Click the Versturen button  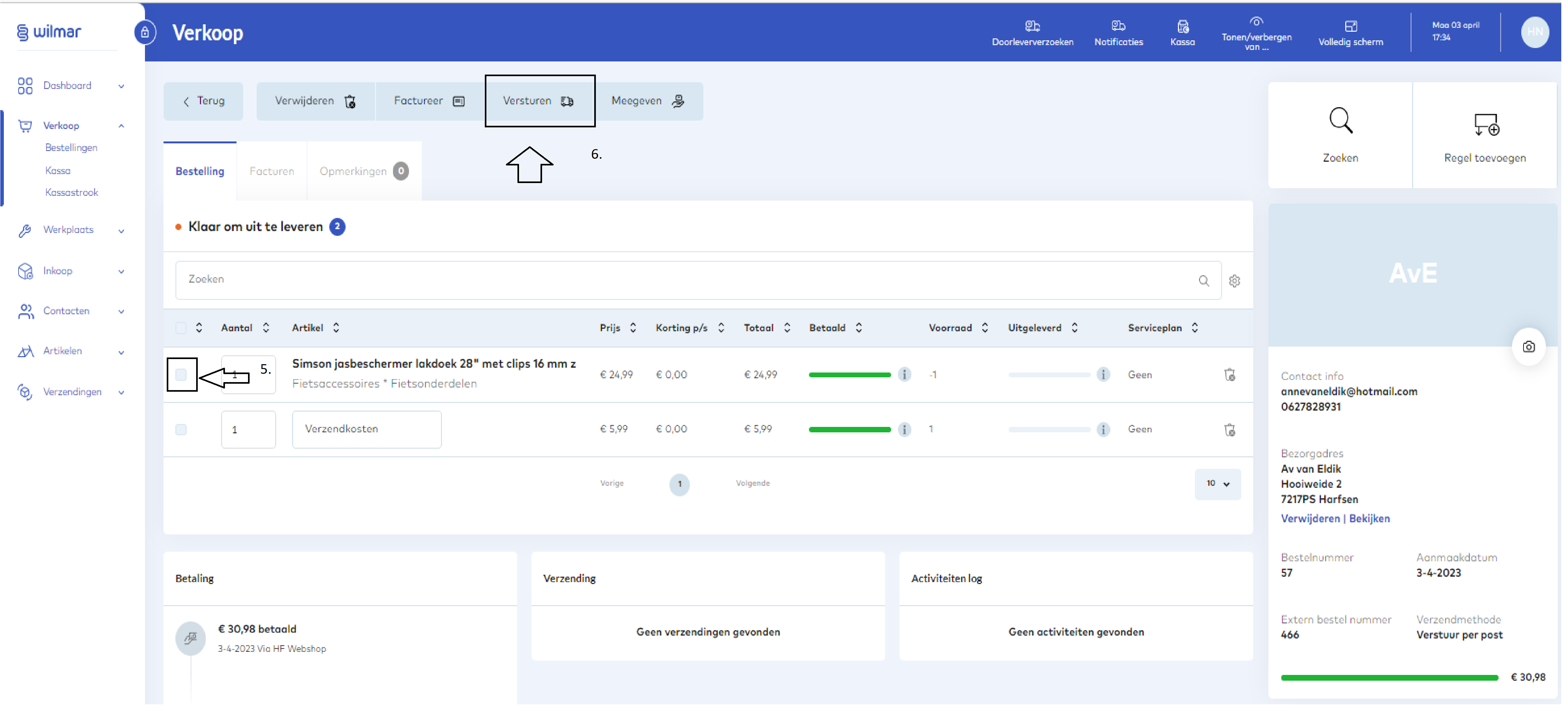(542, 101)
